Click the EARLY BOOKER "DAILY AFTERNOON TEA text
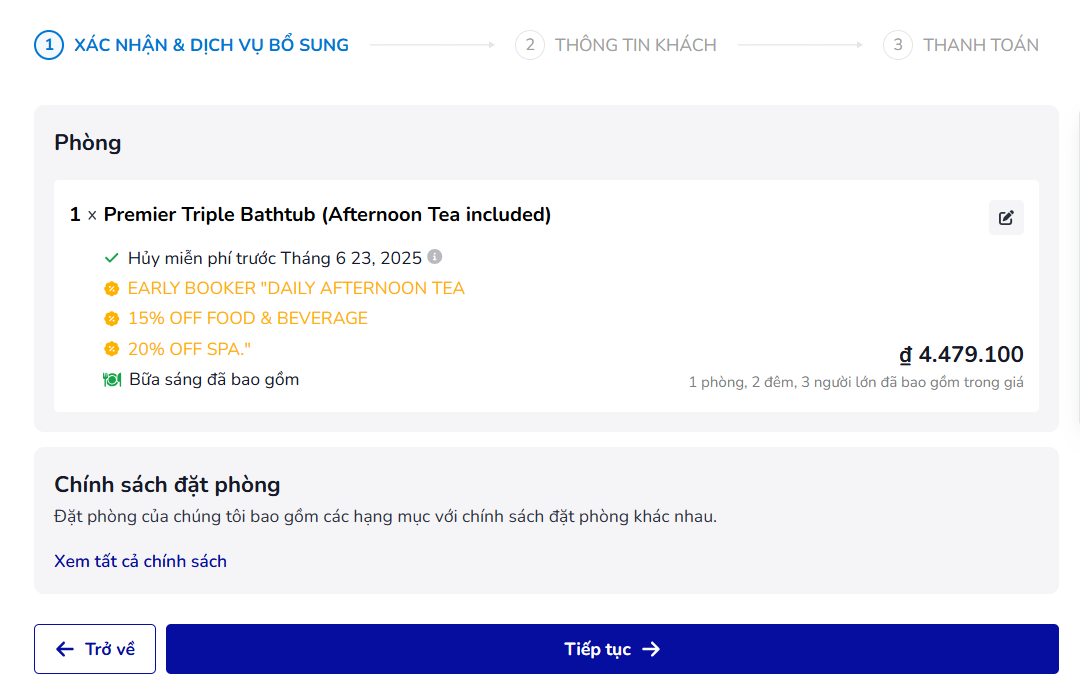The width and height of the screenshot is (1080, 700). coord(296,288)
